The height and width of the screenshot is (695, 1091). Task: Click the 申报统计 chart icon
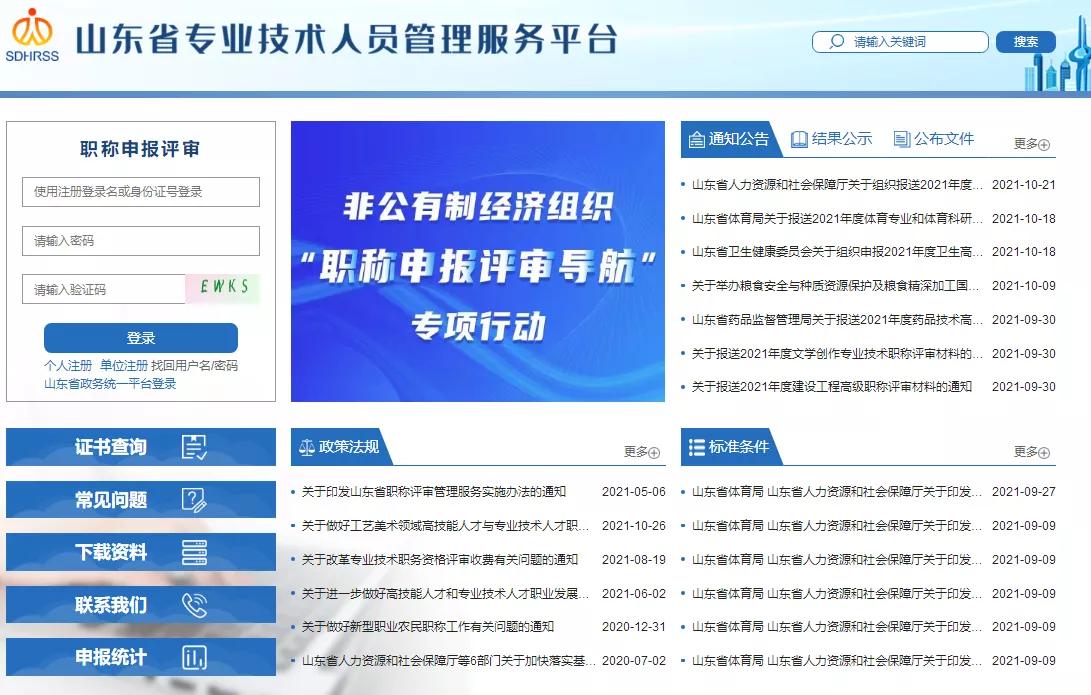(196, 655)
